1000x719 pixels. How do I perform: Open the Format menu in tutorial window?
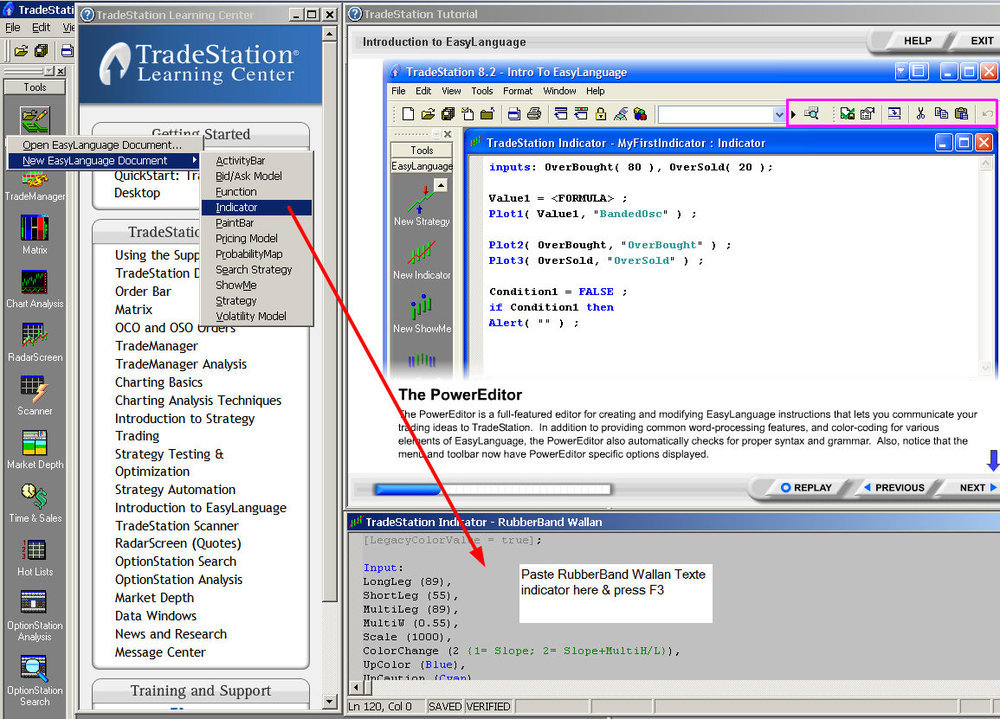pyautogui.click(x=517, y=91)
